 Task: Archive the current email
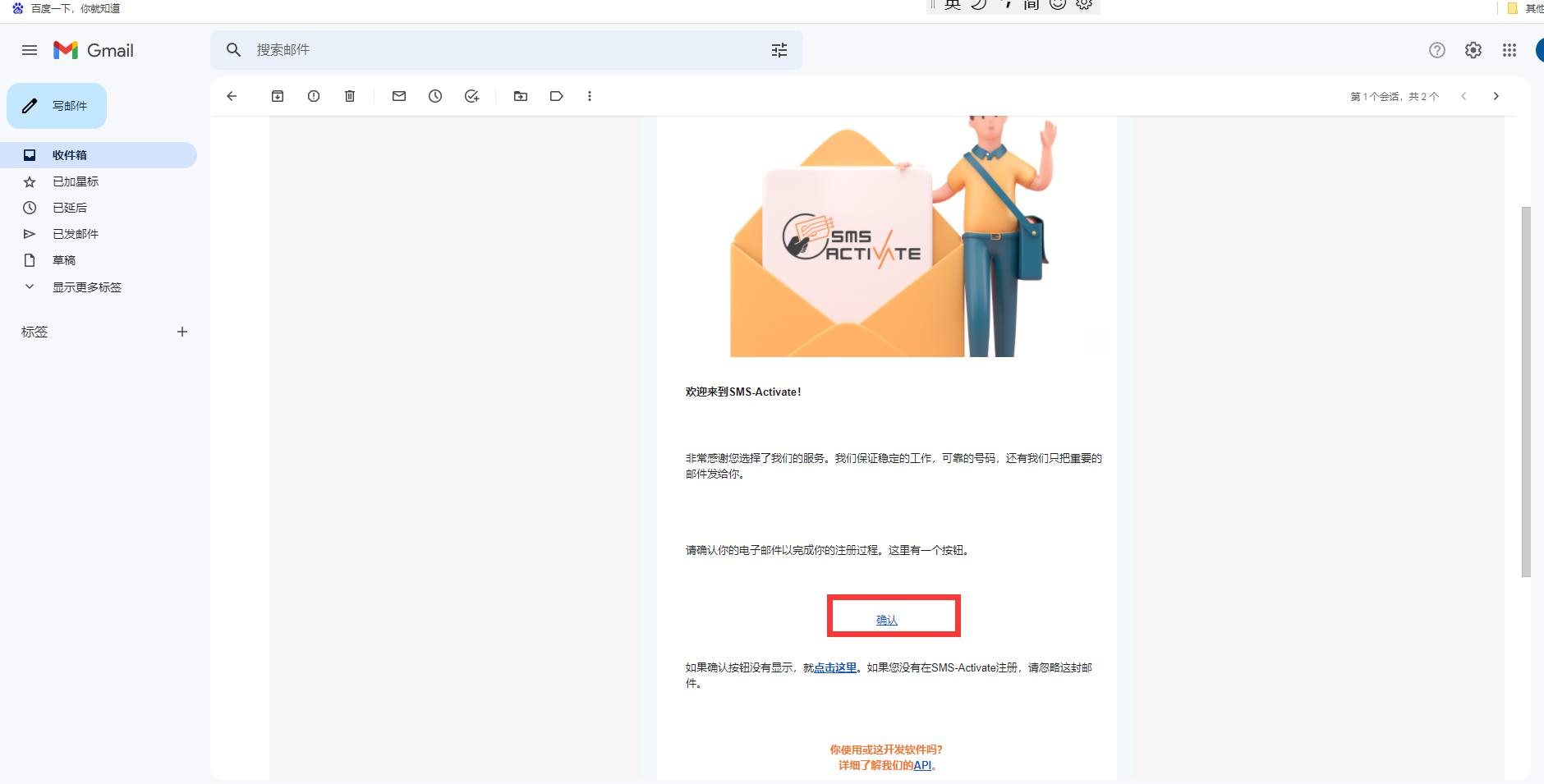(278, 96)
